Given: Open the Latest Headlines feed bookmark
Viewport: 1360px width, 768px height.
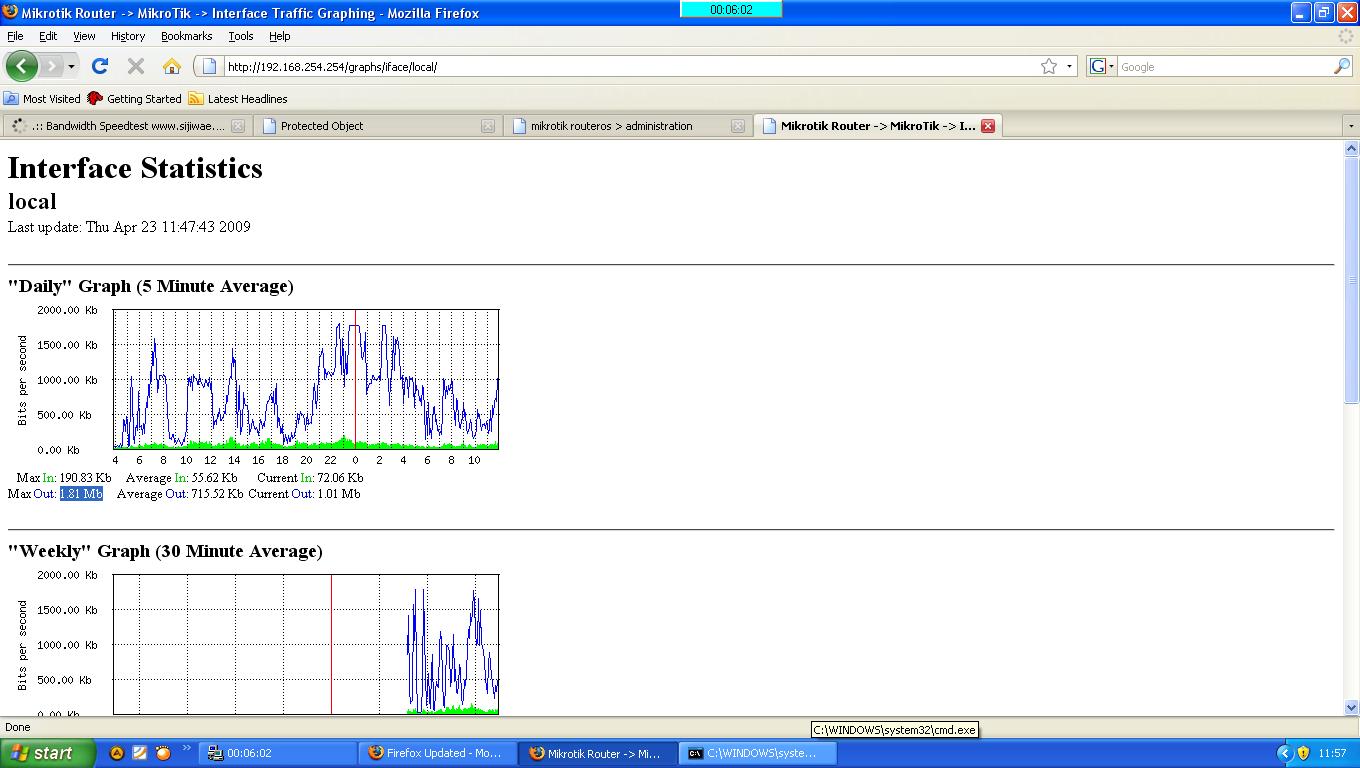Looking at the screenshot, I should [x=238, y=99].
